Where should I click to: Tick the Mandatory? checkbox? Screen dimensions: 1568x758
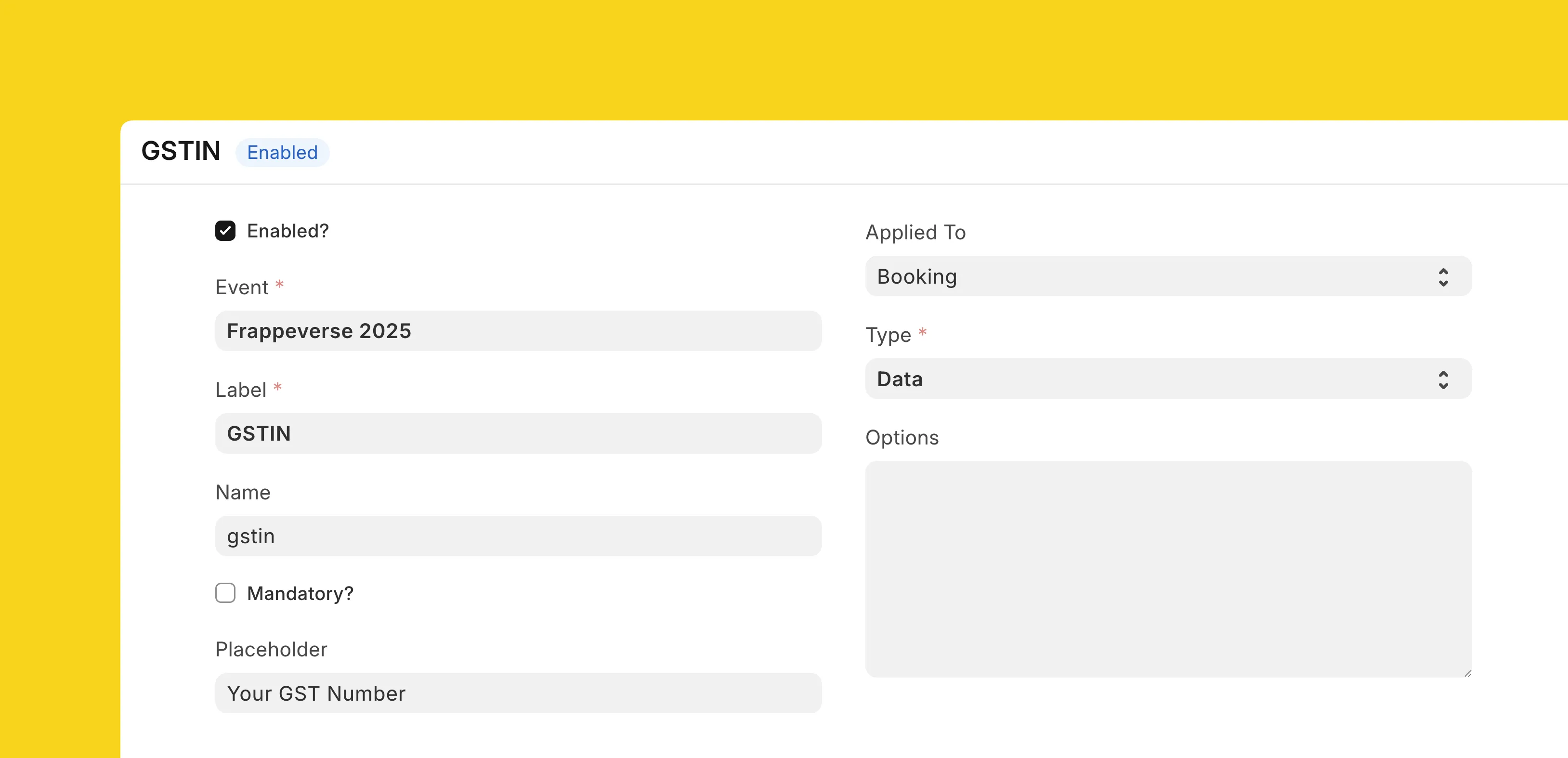[225, 593]
